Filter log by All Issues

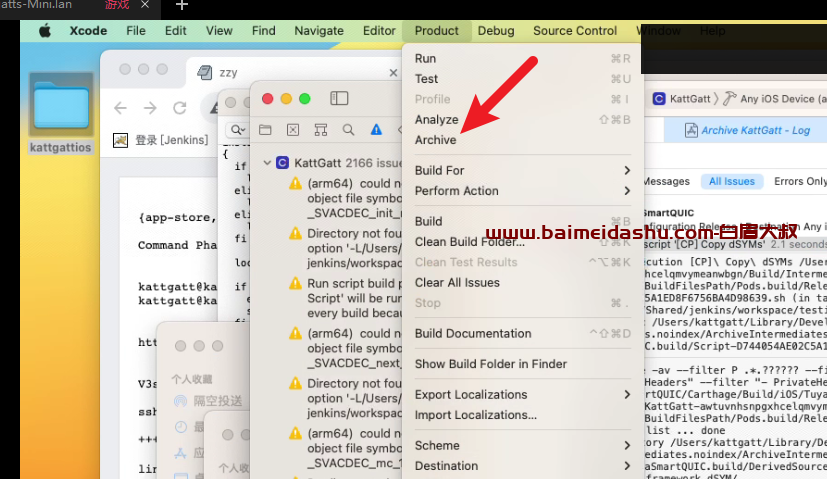[x=732, y=181]
